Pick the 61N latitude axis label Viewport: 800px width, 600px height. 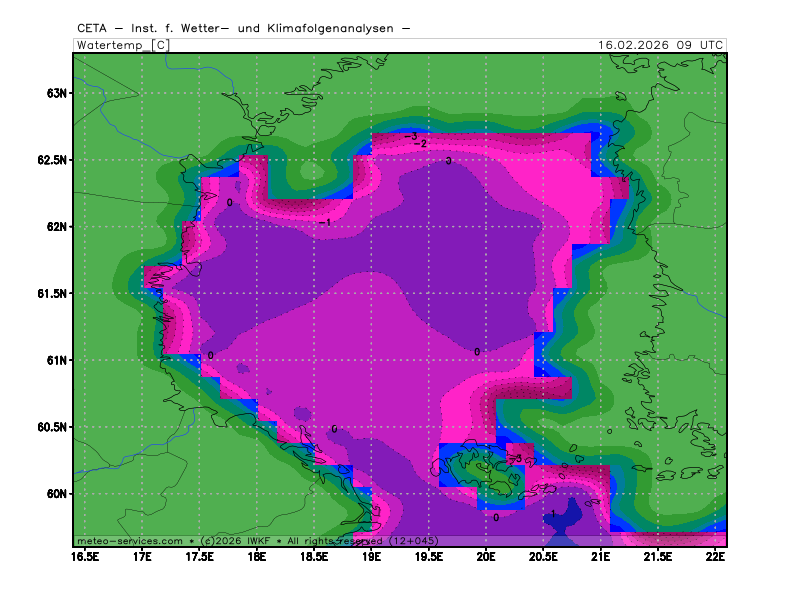[56, 360]
